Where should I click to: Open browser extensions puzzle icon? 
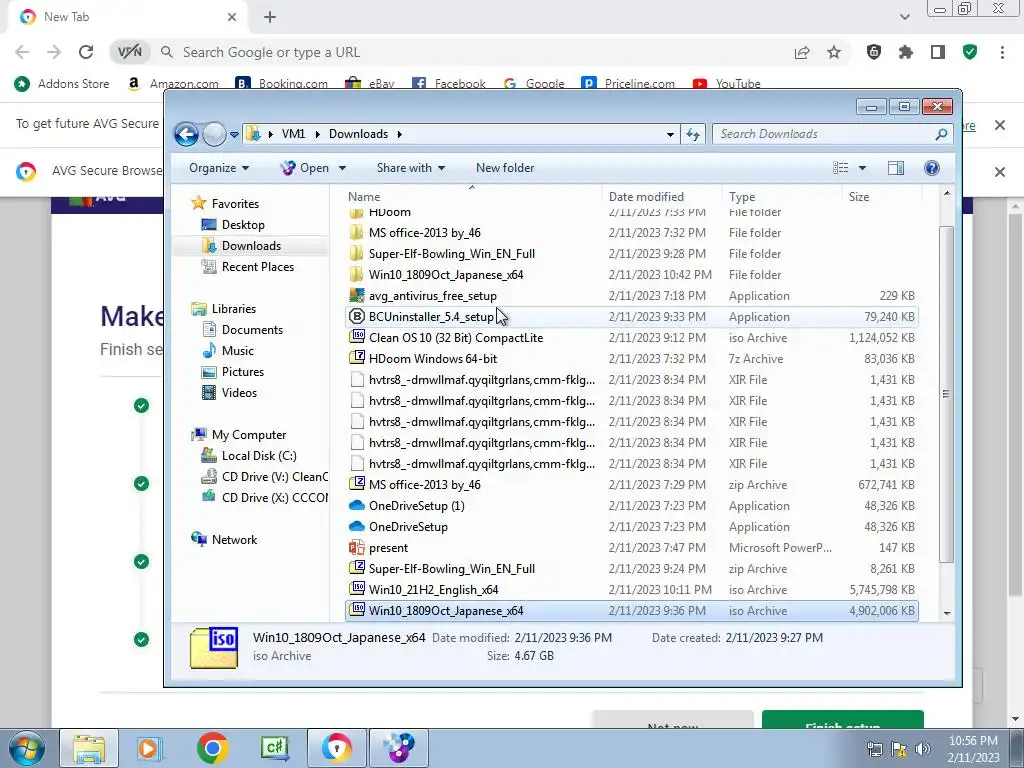pyautogui.click(x=906, y=53)
